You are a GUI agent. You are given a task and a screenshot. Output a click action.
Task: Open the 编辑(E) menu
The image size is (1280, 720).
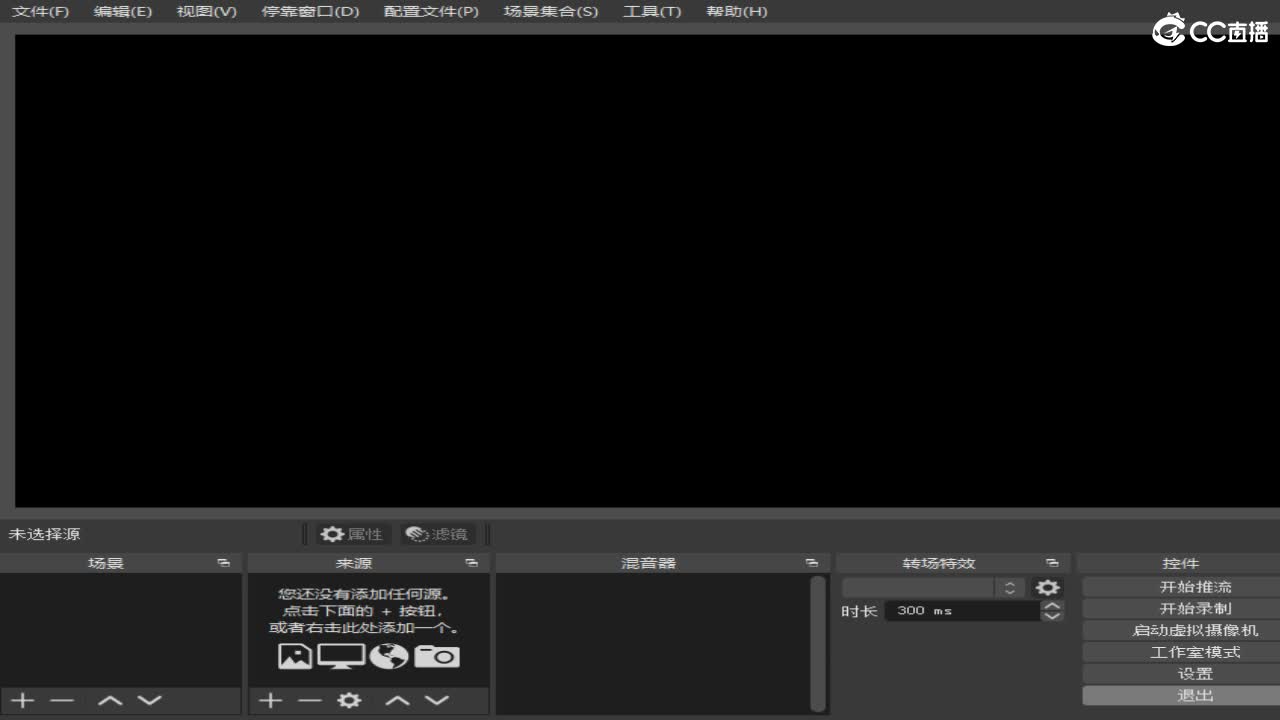pos(123,11)
